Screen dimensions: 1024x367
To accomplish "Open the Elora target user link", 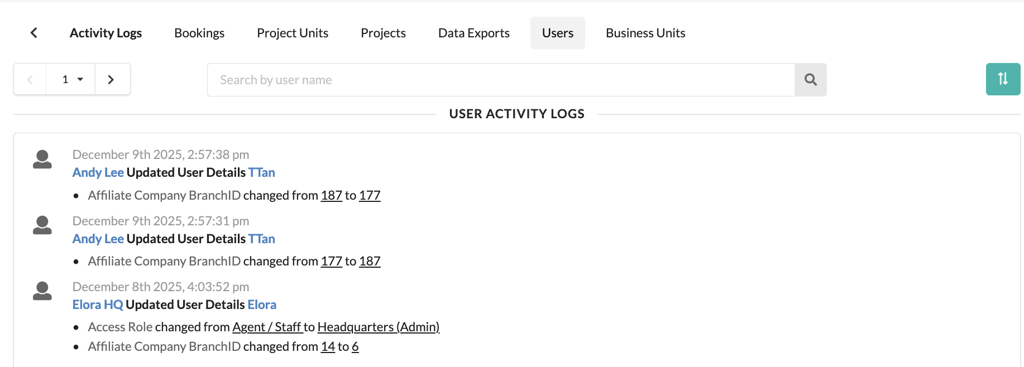I will (262, 304).
